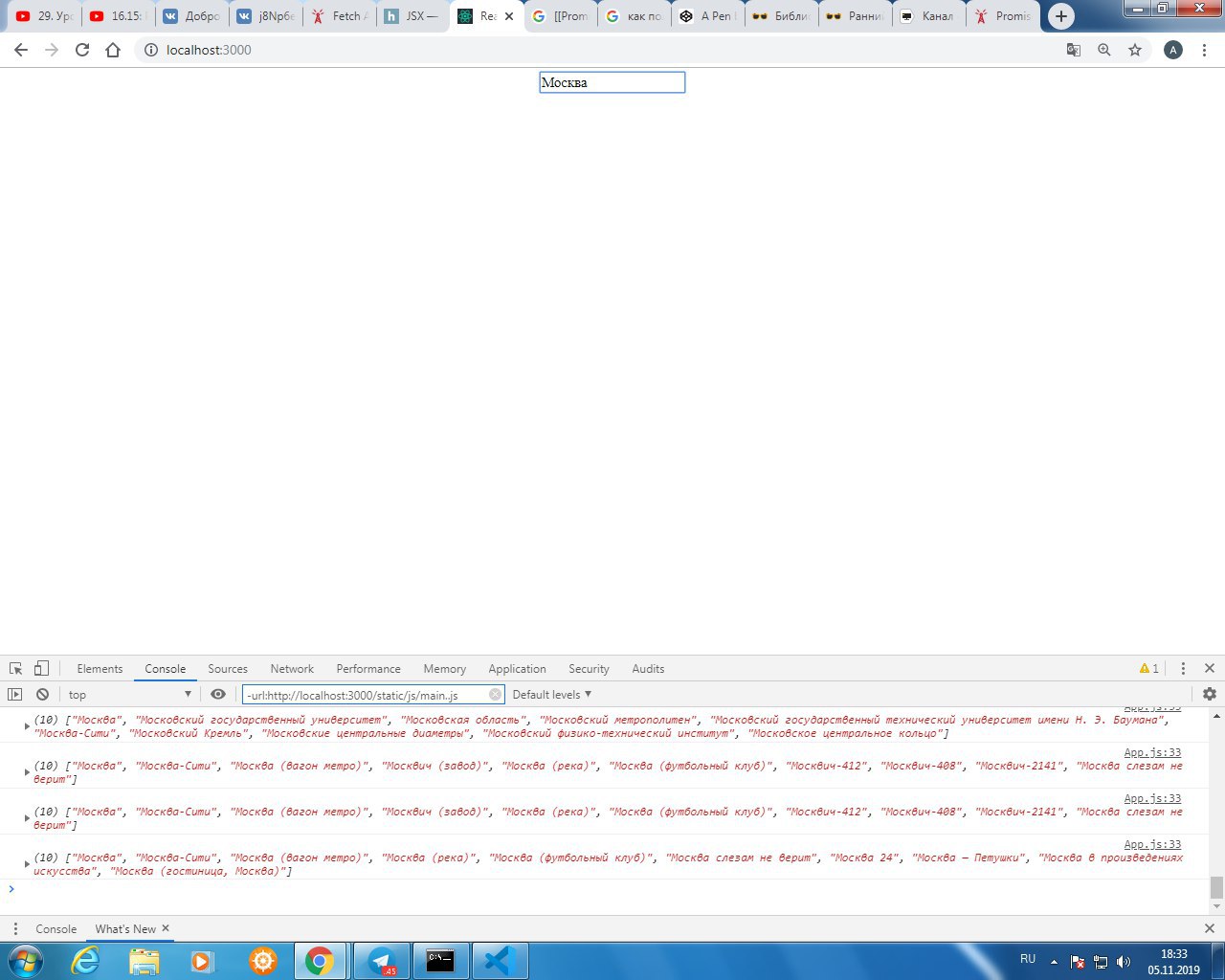Open the Sources tab
1225x980 pixels.
pyautogui.click(x=228, y=668)
